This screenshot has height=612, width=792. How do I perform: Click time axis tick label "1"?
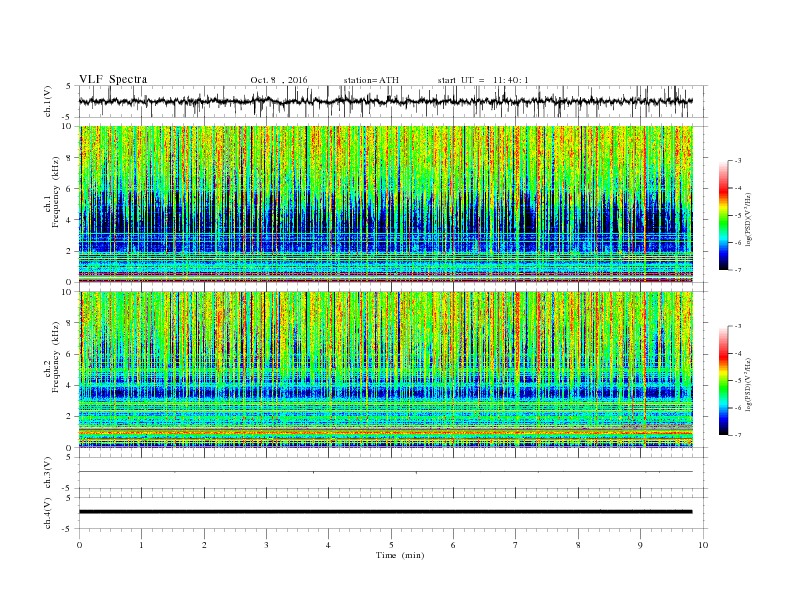pos(142,545)
